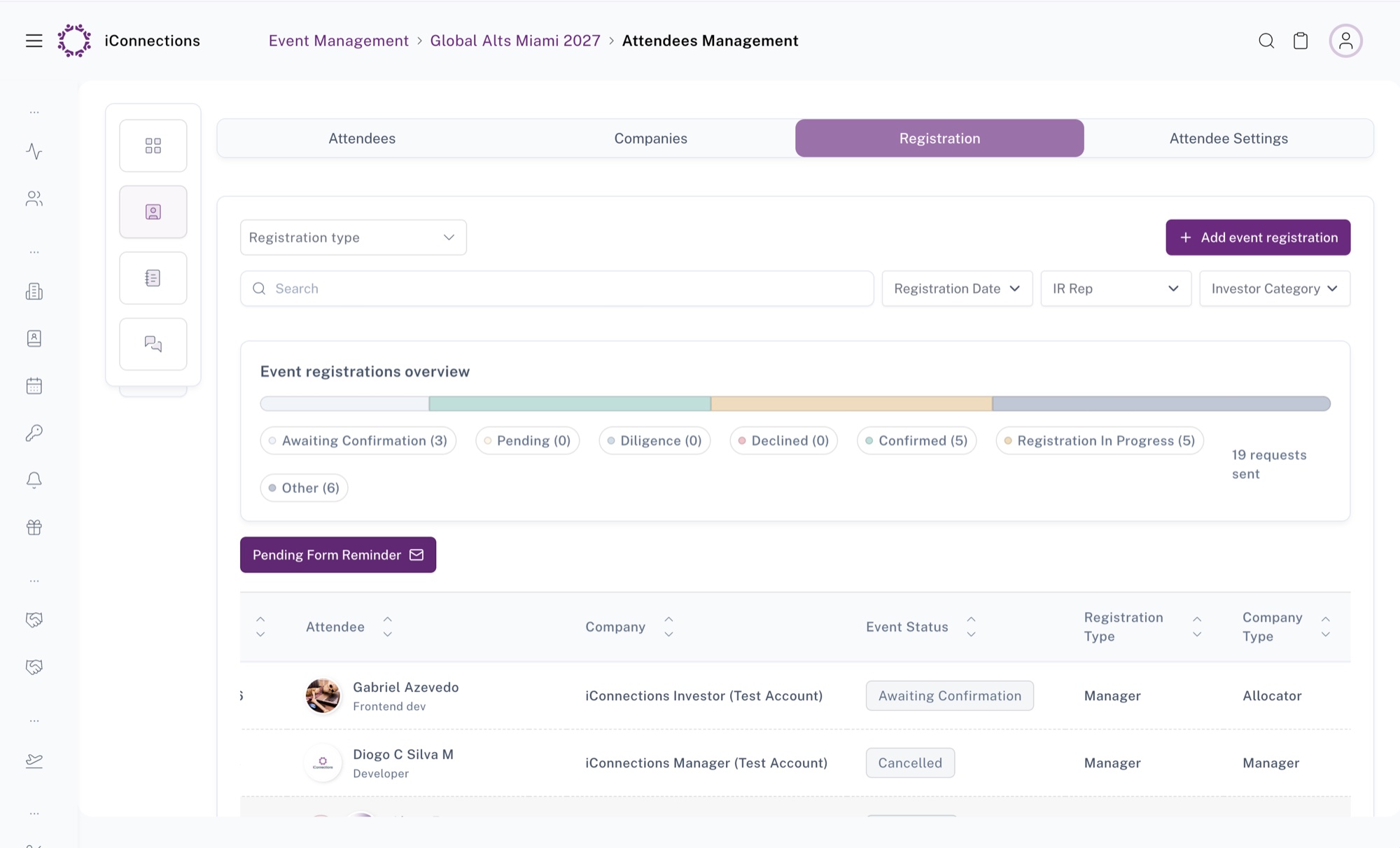Select the notebook list panel icon
This screenshot has width=1400, height=848.
[153, 278]
